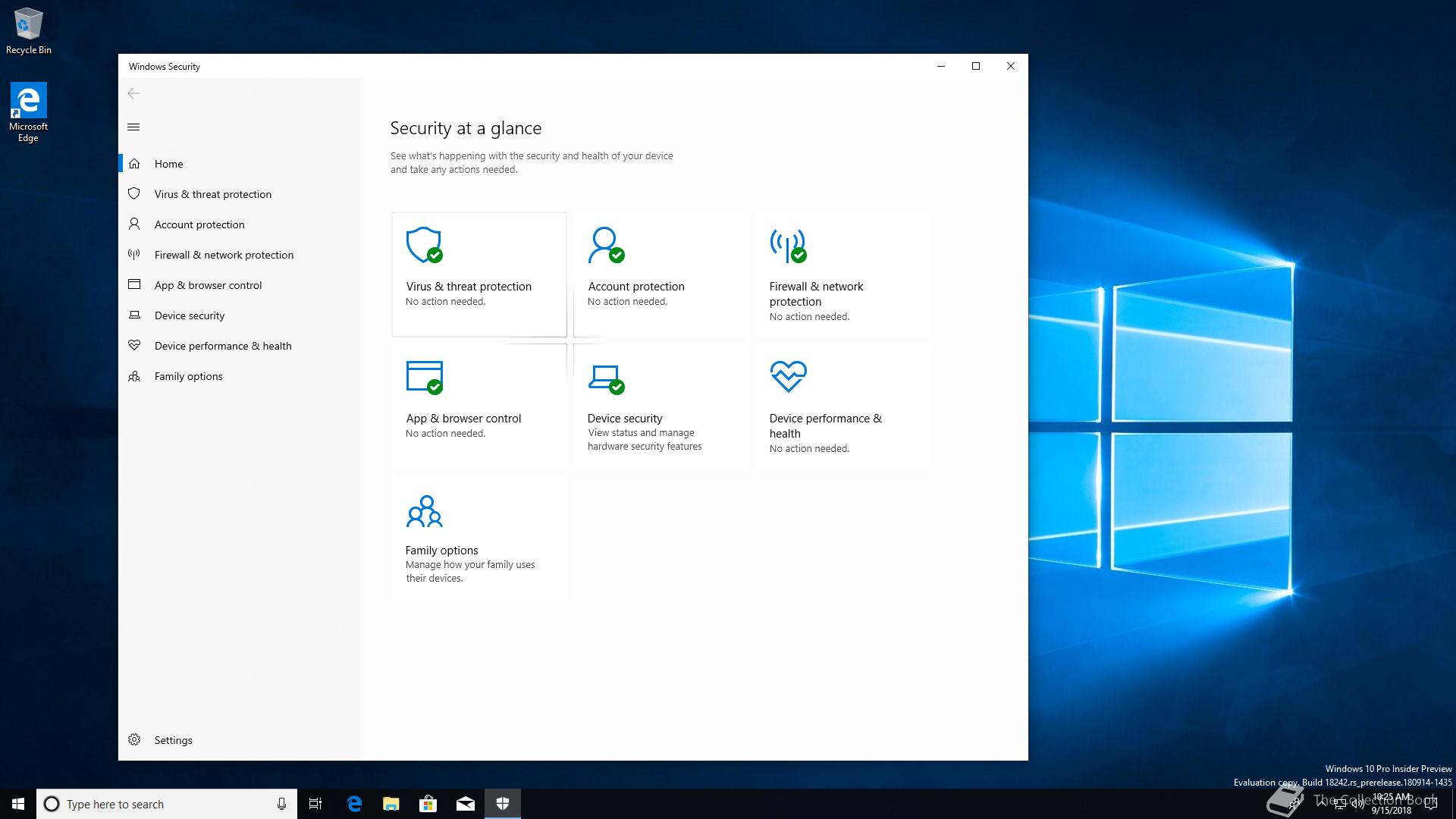Open App & browser control tile icon

[x=425, y=377]
